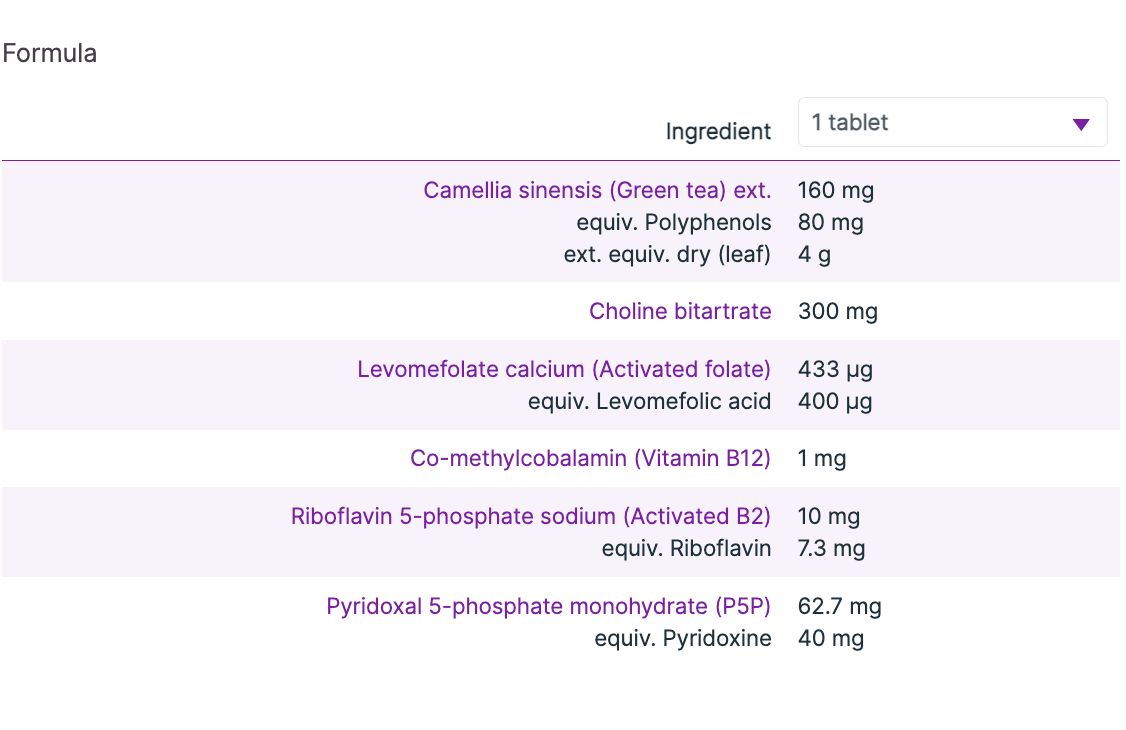Click the 433 µg levomefolate amount

click(835, 369)
